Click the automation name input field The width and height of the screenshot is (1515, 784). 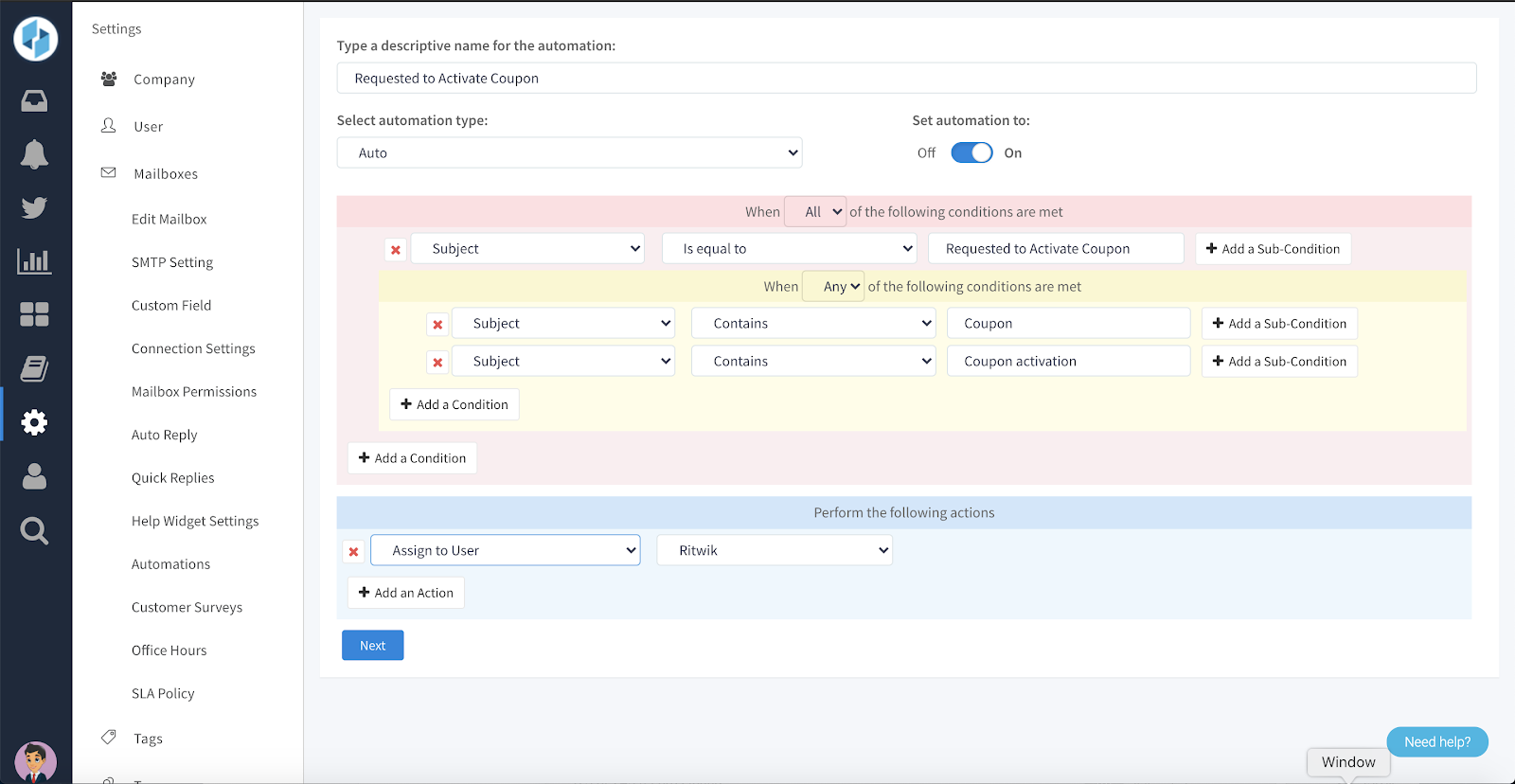[x=906, y=78]
